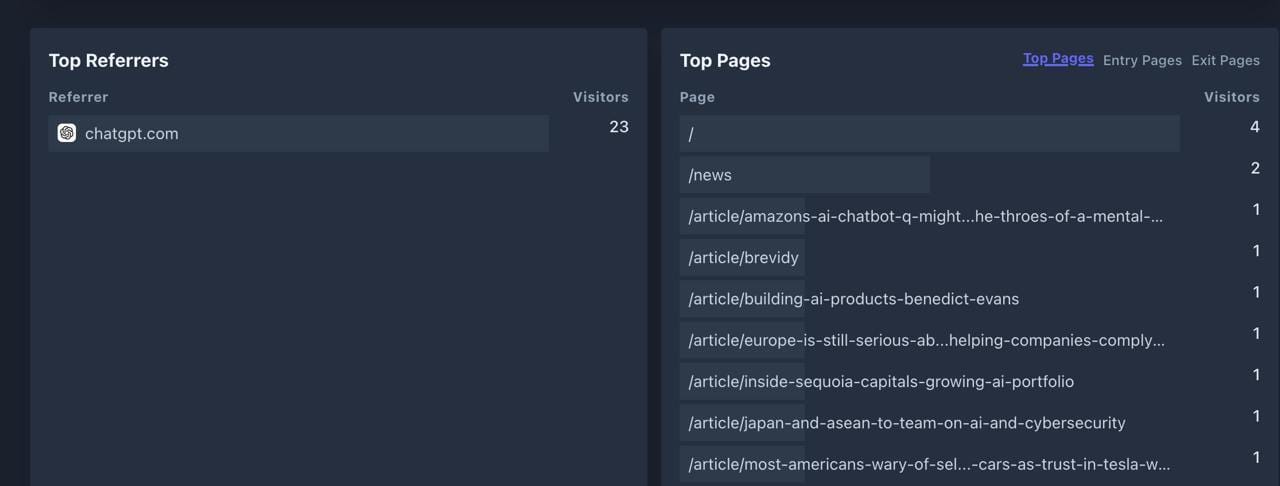Click the Top Pages panel heading

725,61
